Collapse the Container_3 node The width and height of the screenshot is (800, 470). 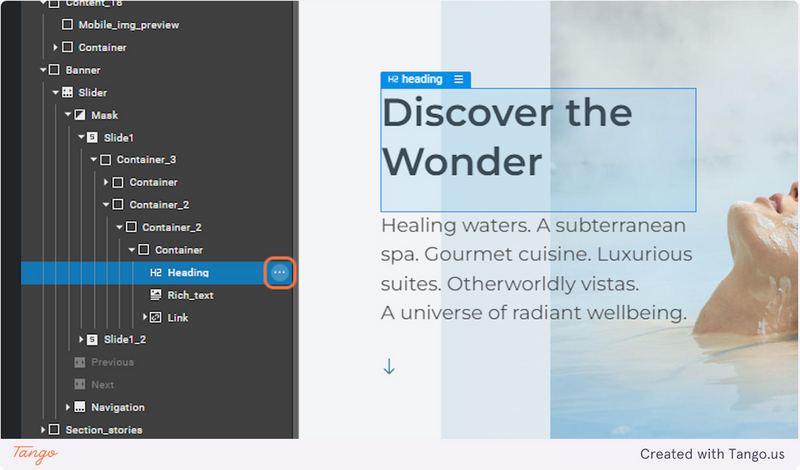pyautogui.click(x=94, y=160)
